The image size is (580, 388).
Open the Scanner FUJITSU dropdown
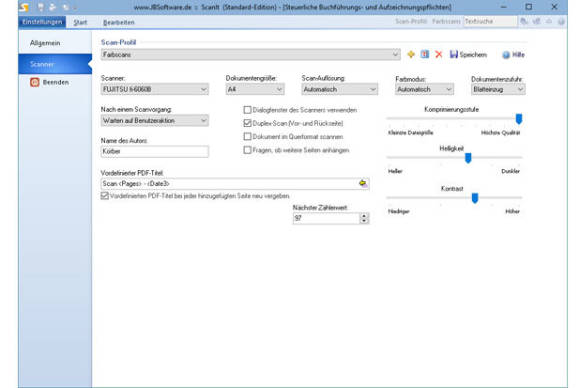pyautogui.click(x=155, y=89)
